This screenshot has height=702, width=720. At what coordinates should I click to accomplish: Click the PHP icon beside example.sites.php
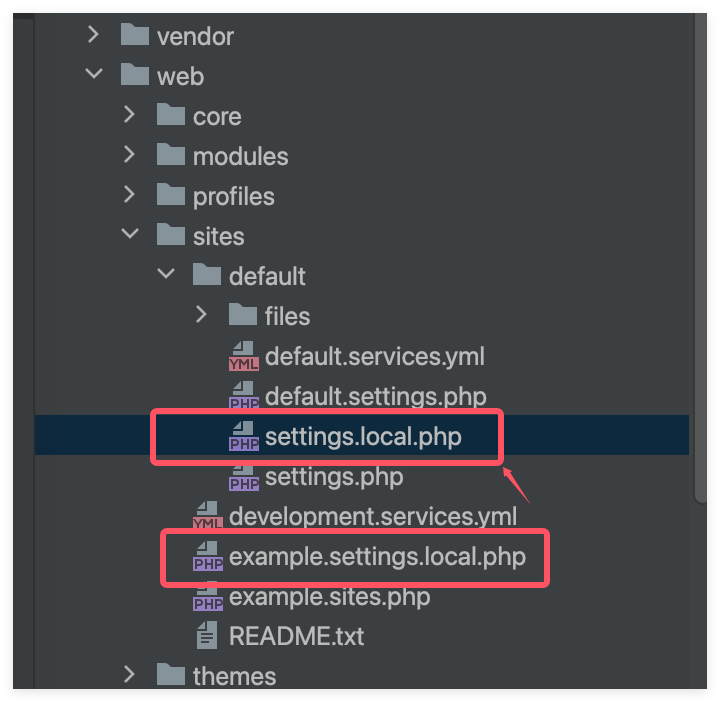[x=208, y=597]
